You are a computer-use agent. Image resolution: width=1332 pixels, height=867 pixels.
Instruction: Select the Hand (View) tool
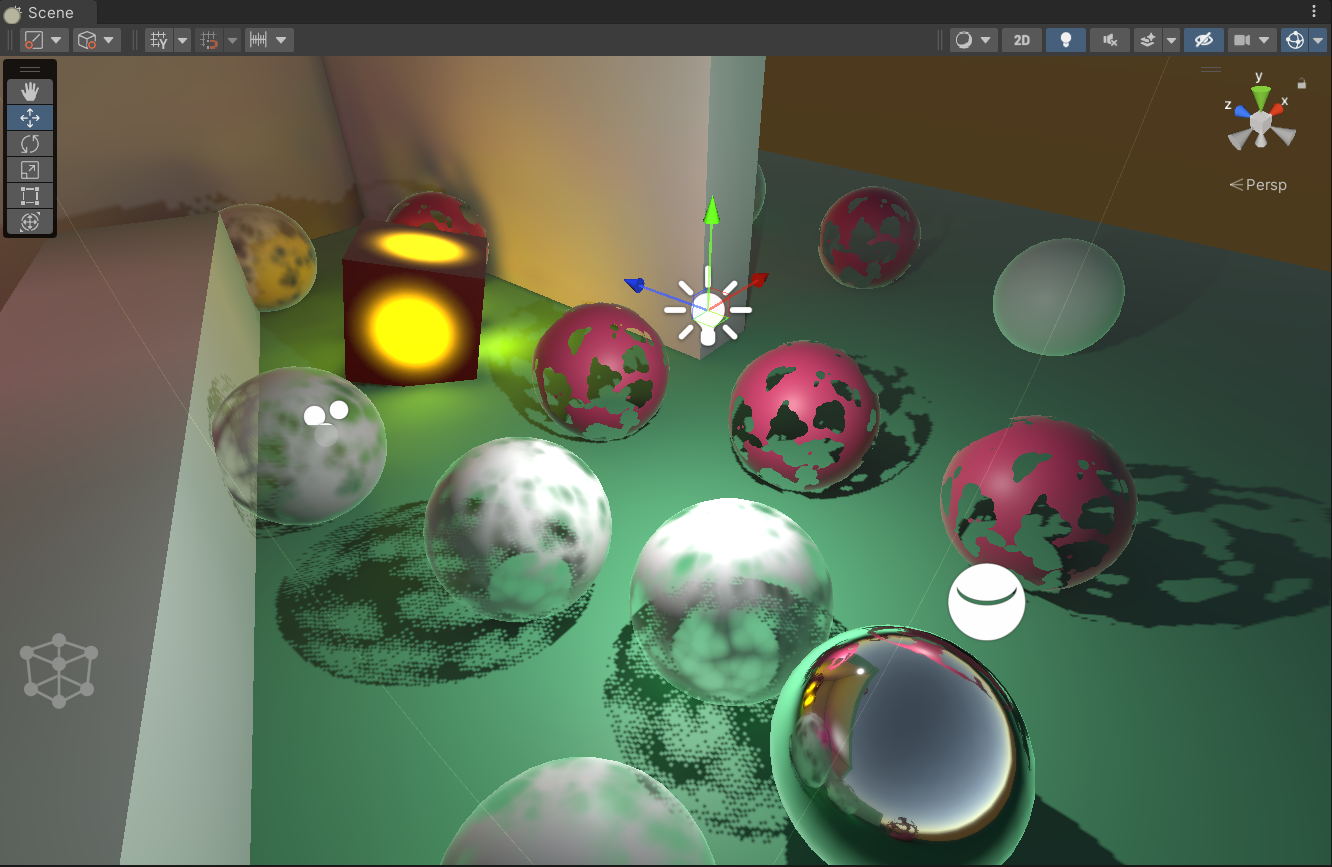tap(30, 92)
